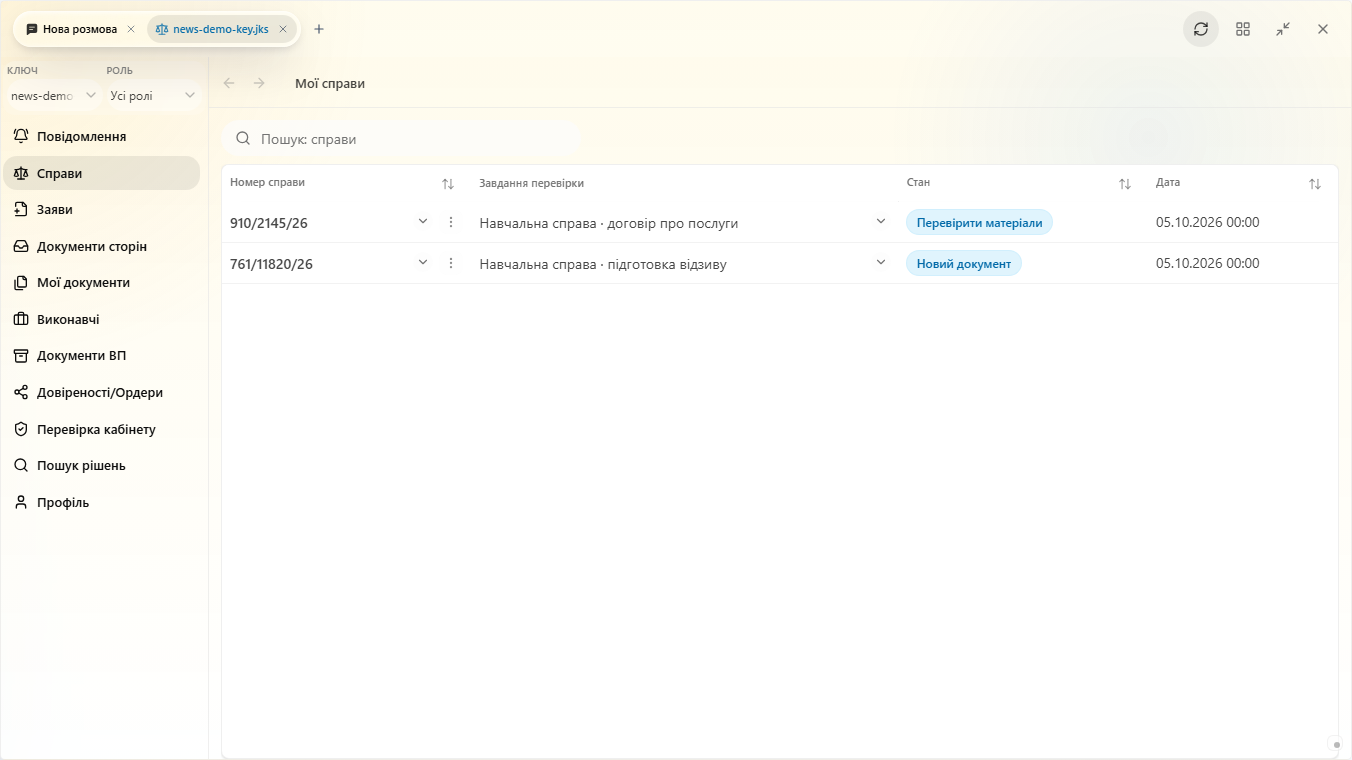Go back with the left arrow

pos(229,83)
